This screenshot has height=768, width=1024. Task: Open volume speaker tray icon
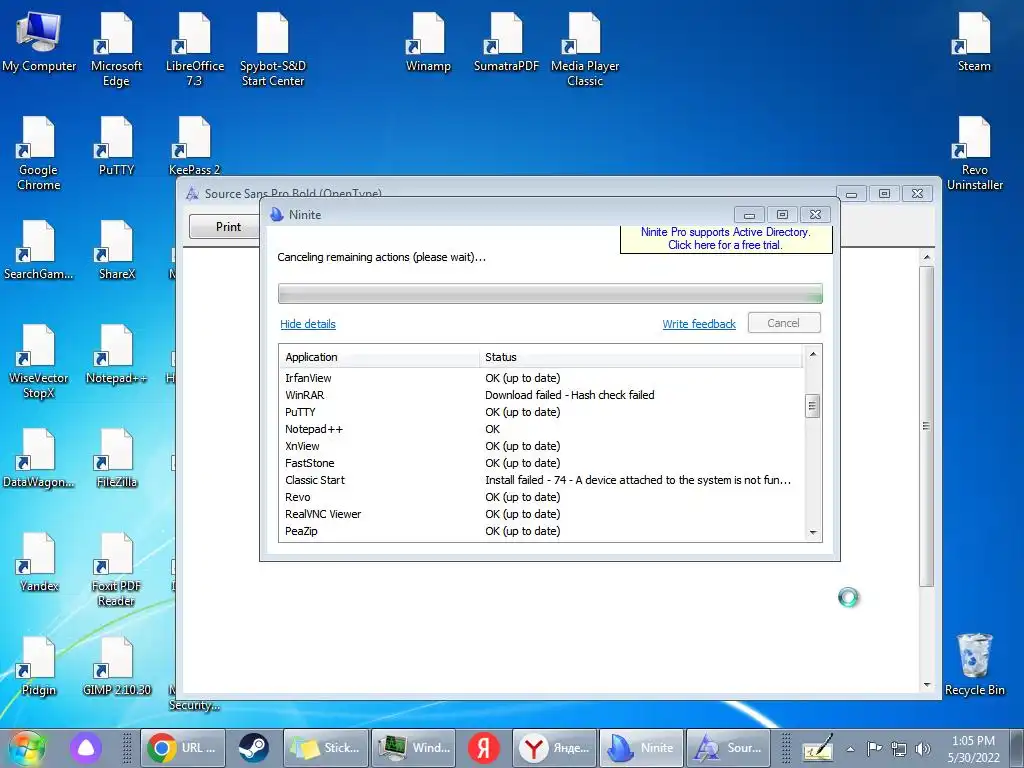[x=923, y=749]
